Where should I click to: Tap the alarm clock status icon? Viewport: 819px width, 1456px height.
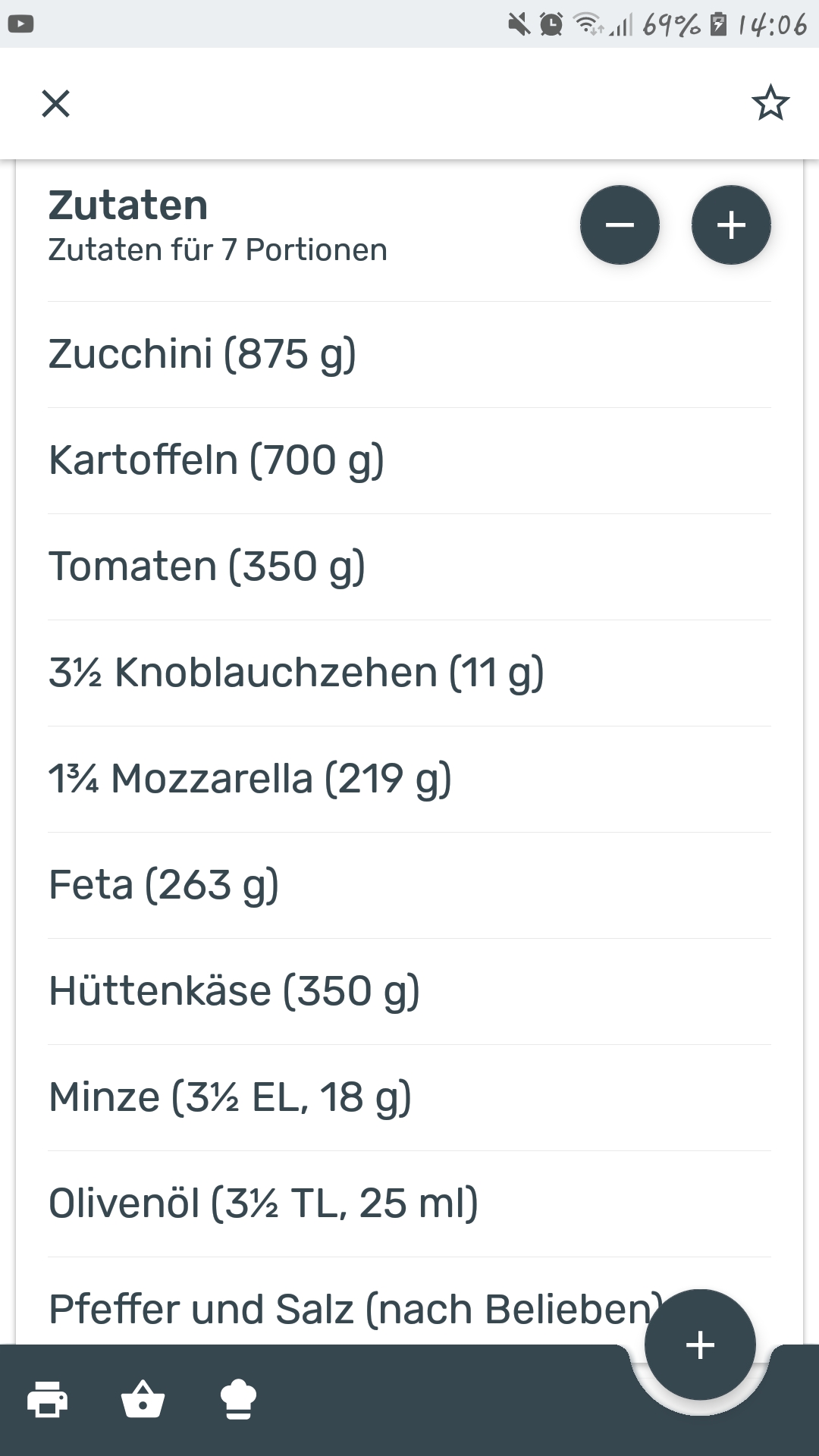pyautogui.click(x=551, y=25)
